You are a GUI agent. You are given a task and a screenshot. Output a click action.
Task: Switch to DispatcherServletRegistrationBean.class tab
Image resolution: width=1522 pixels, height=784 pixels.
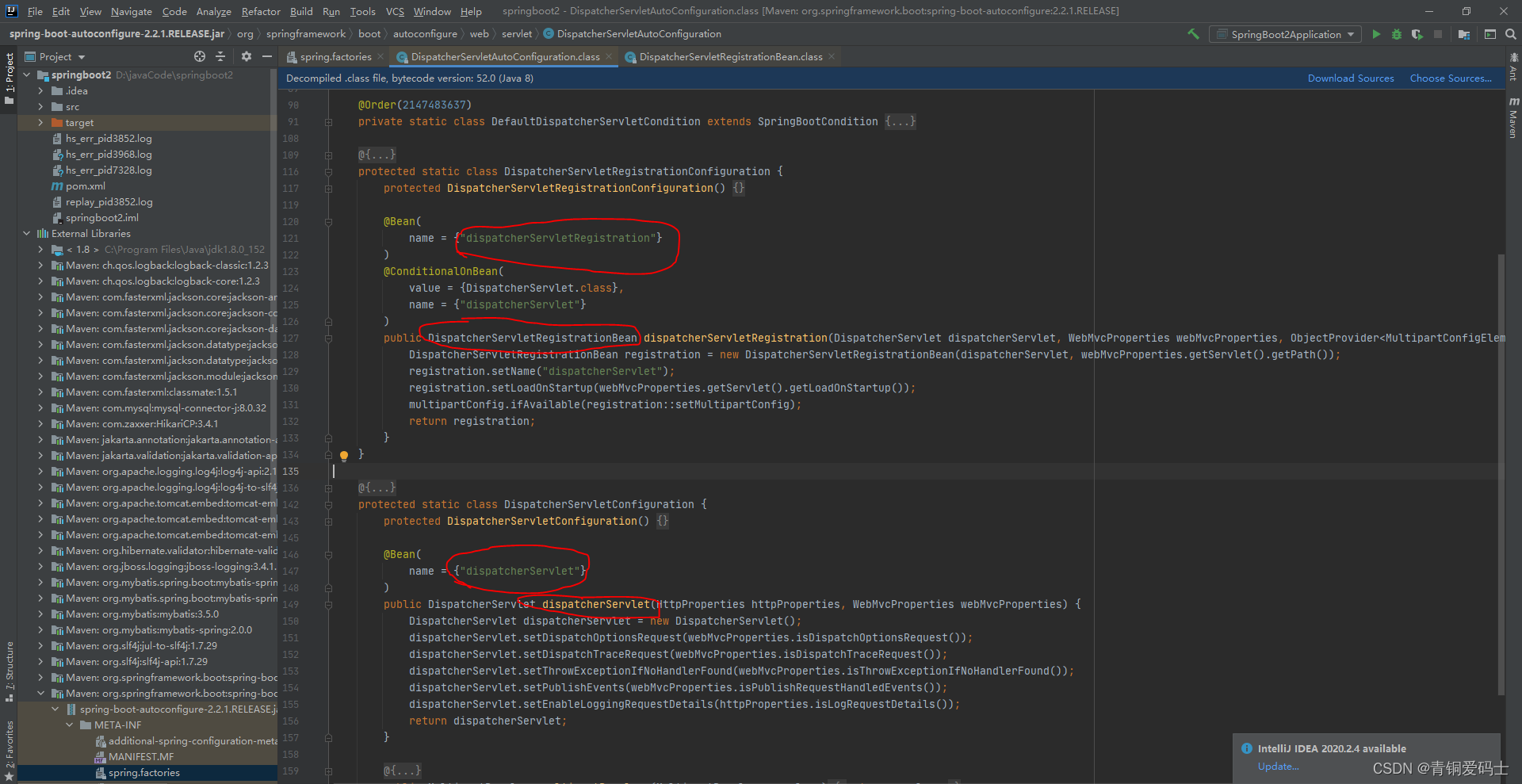tap(730, 56)
